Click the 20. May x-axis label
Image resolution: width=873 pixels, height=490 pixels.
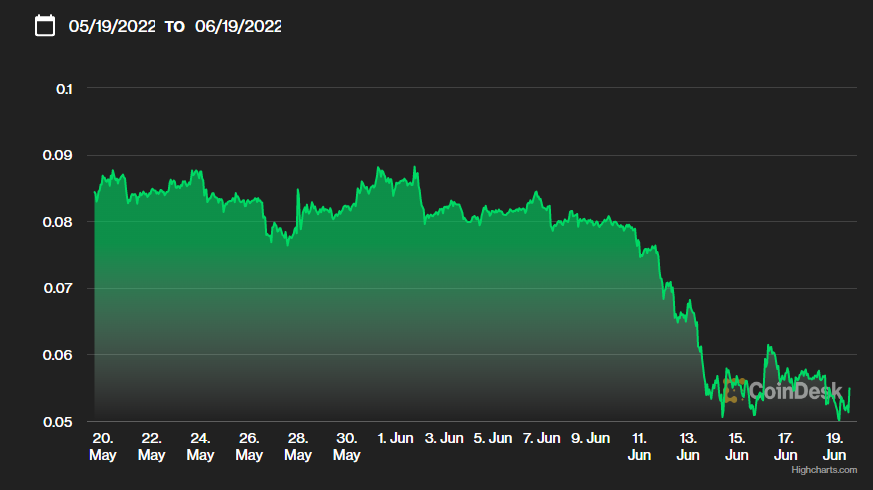pyautogui.click(x=103, y=446)
